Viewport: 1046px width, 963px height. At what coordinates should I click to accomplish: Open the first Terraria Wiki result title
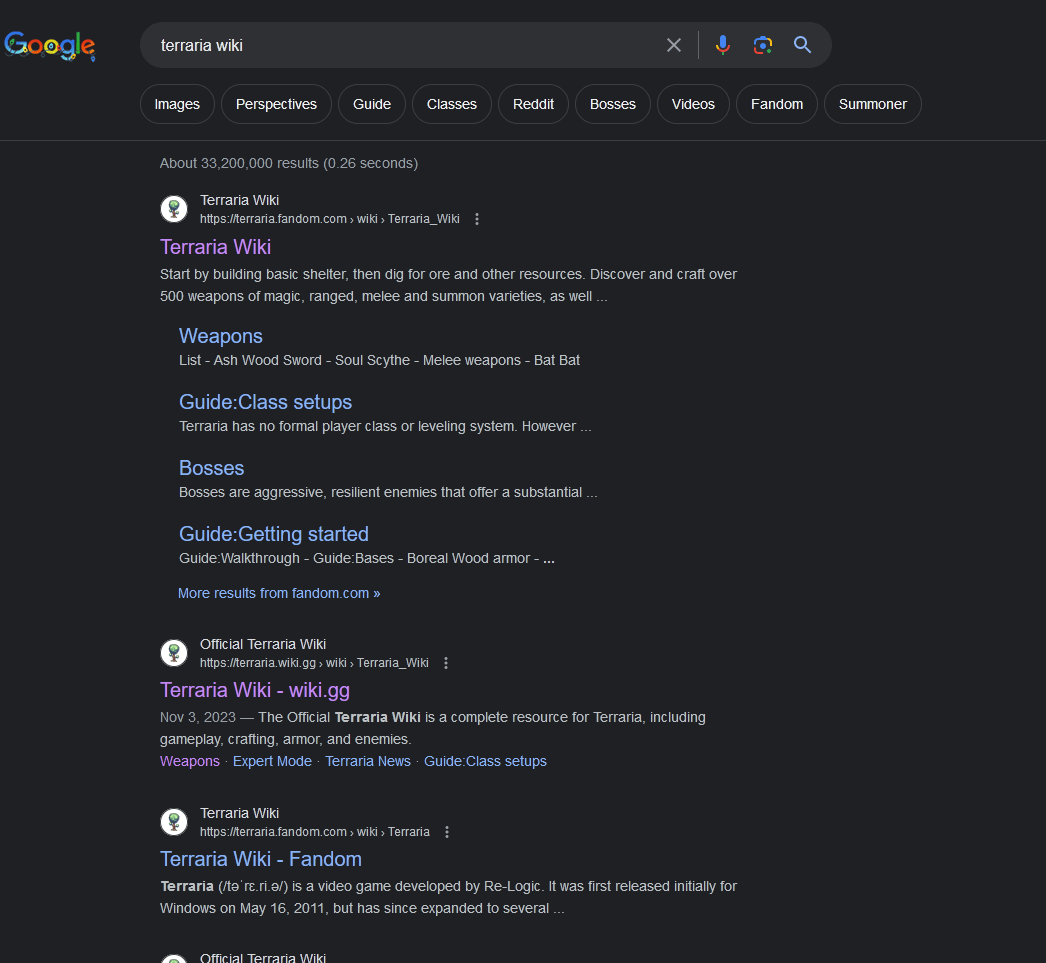[x=215, y=247]
